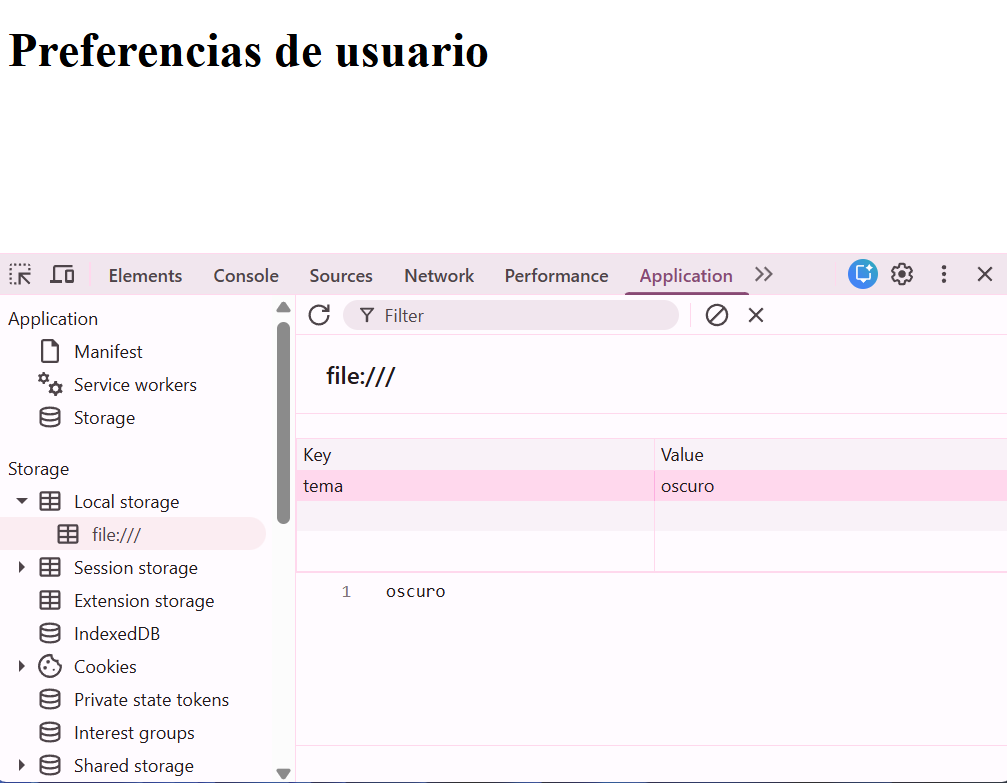Switch to the Elements tab
Image resolution: width=1007 pixels, height=783 pixels.
click(x=145, y=276)
